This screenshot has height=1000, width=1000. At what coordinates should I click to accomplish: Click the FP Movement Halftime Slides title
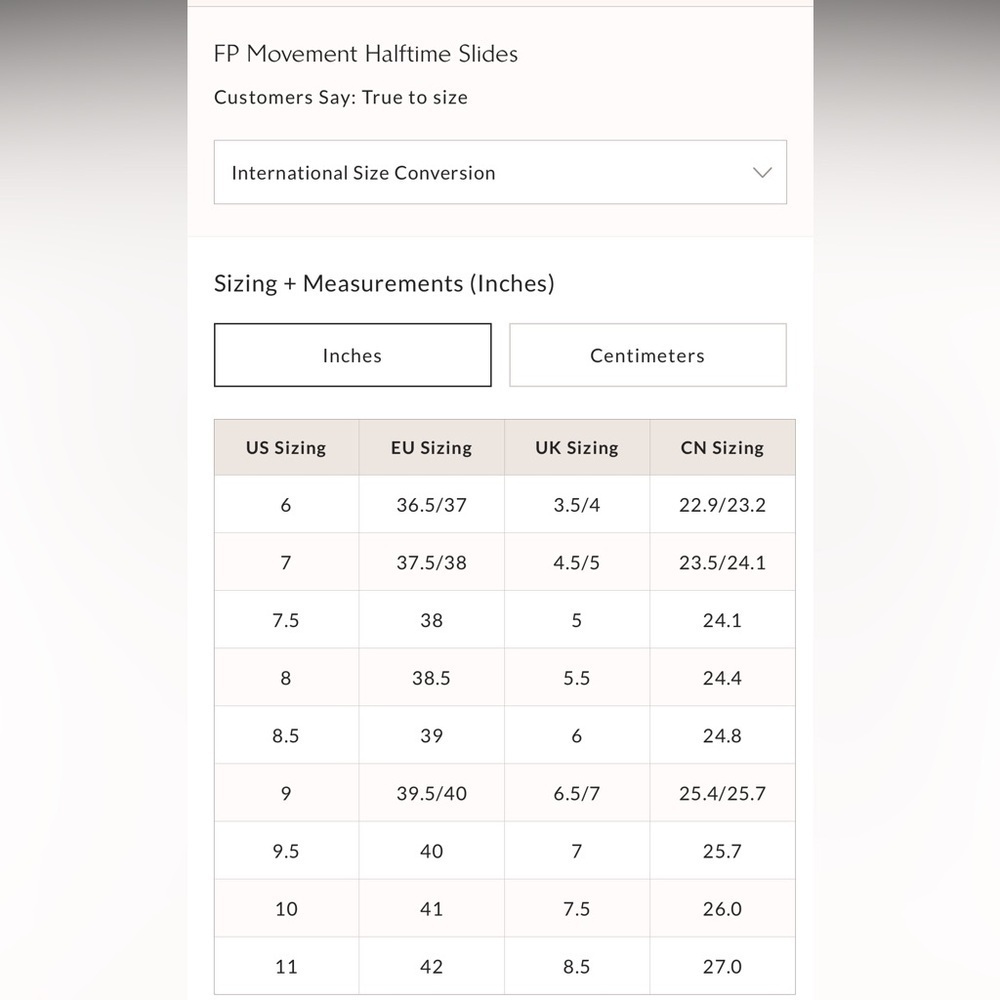366,54
